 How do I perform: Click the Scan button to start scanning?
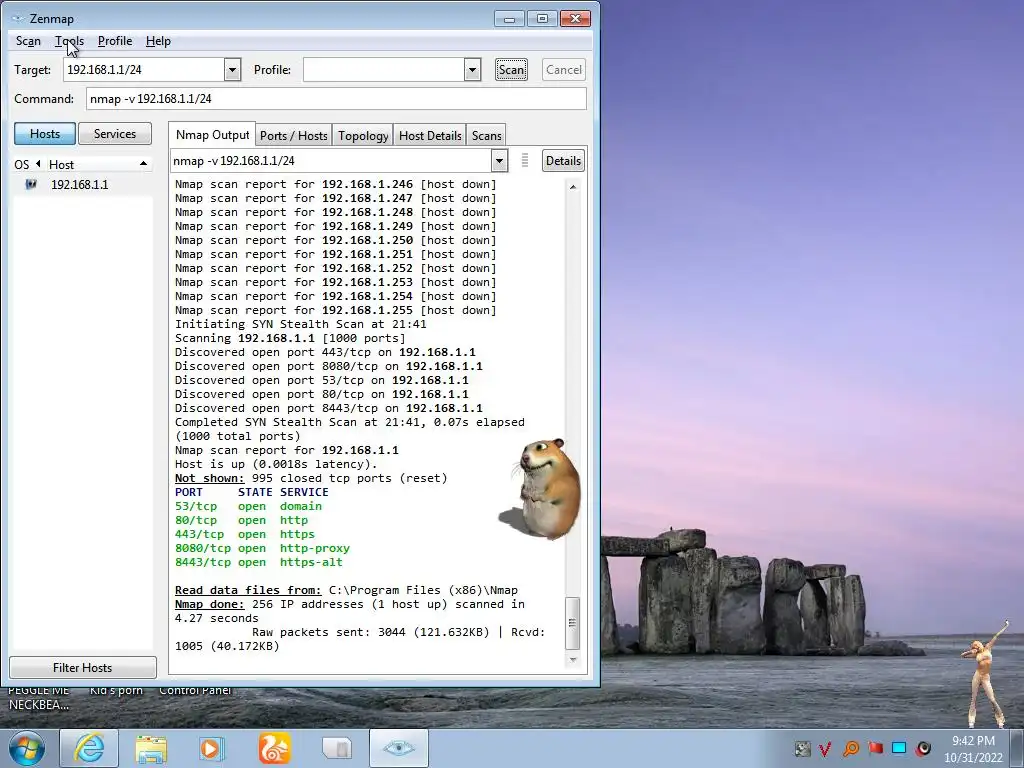pos(511,70)
